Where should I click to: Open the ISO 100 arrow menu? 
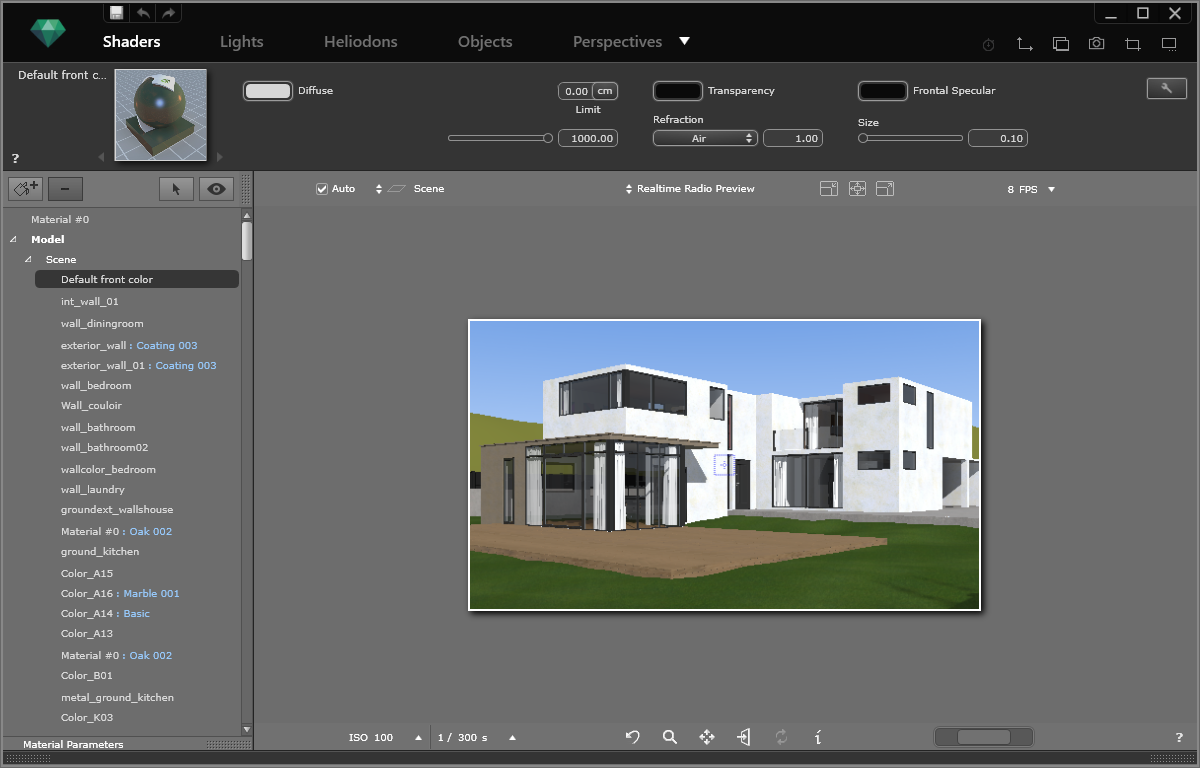[x=418, y=737]
